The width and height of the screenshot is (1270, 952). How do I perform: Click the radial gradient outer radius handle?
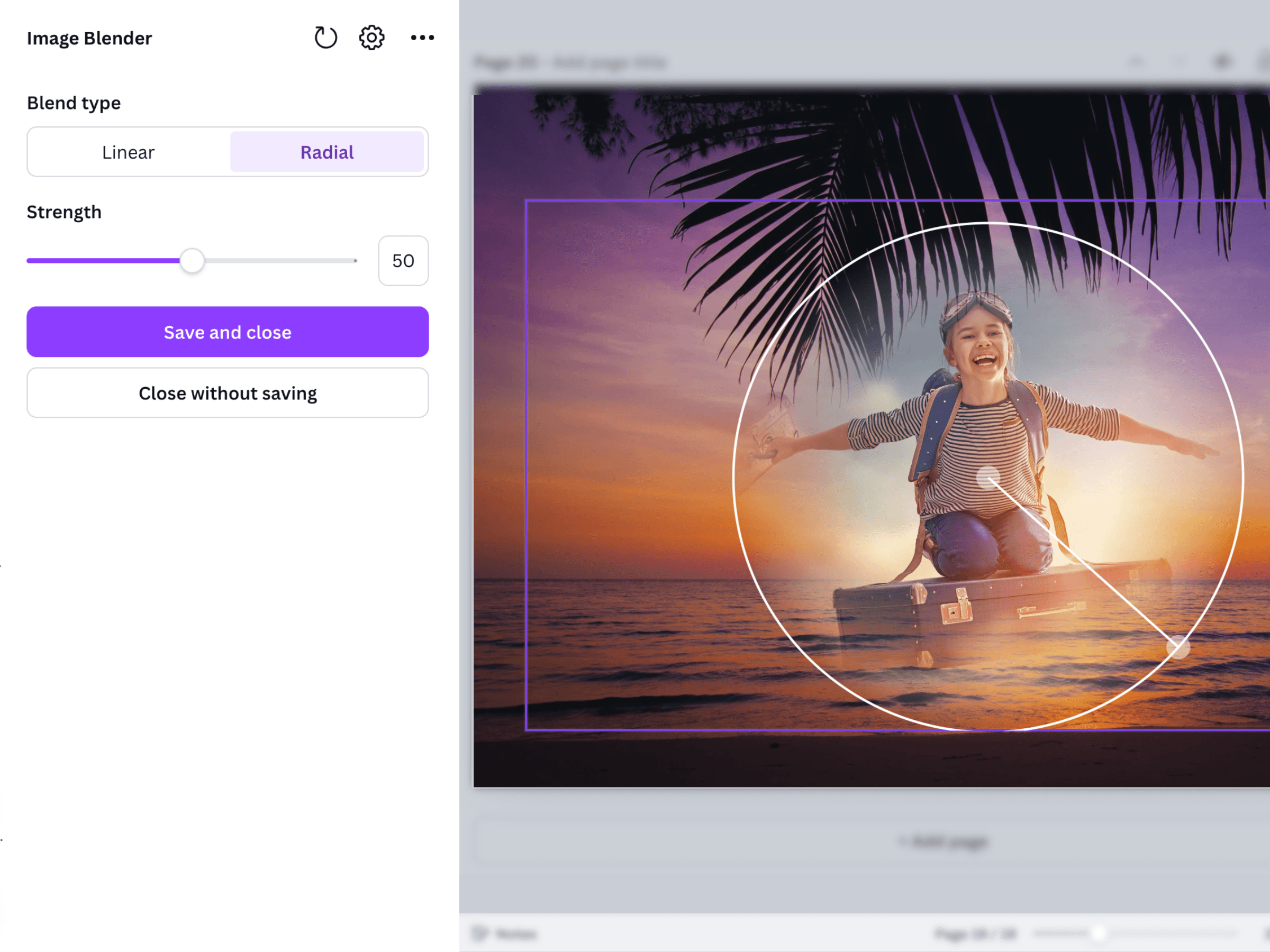[x=1178, y=647]
